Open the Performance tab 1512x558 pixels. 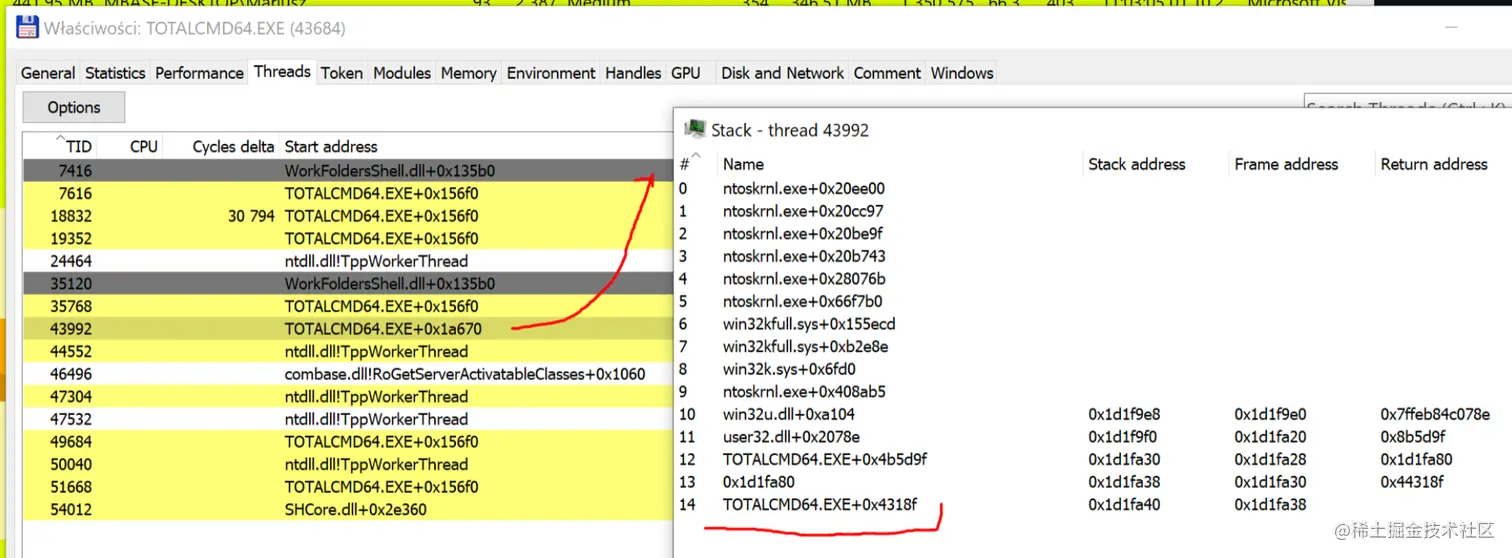coord(199,73)
